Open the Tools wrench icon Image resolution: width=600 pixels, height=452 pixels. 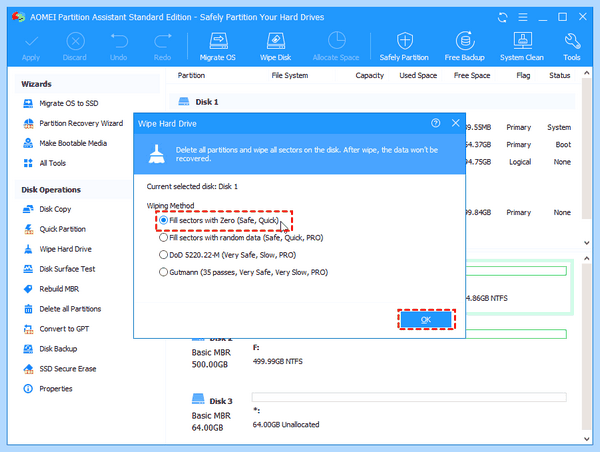[572, 47]
